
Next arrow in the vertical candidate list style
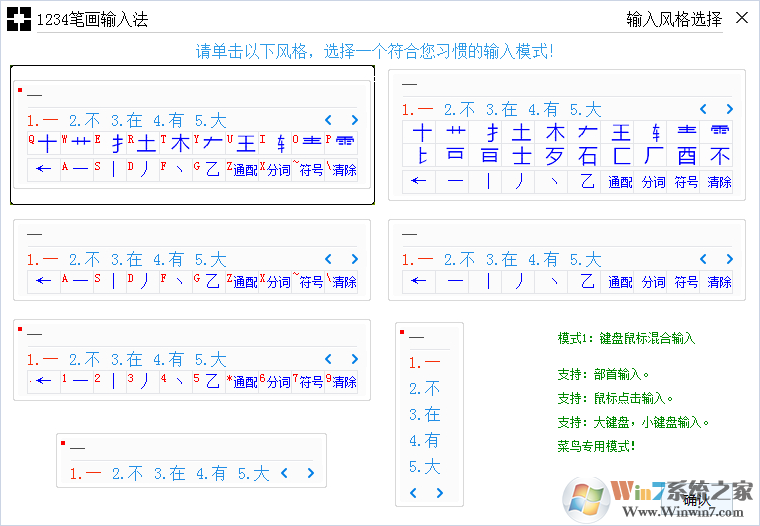point(440,493)
